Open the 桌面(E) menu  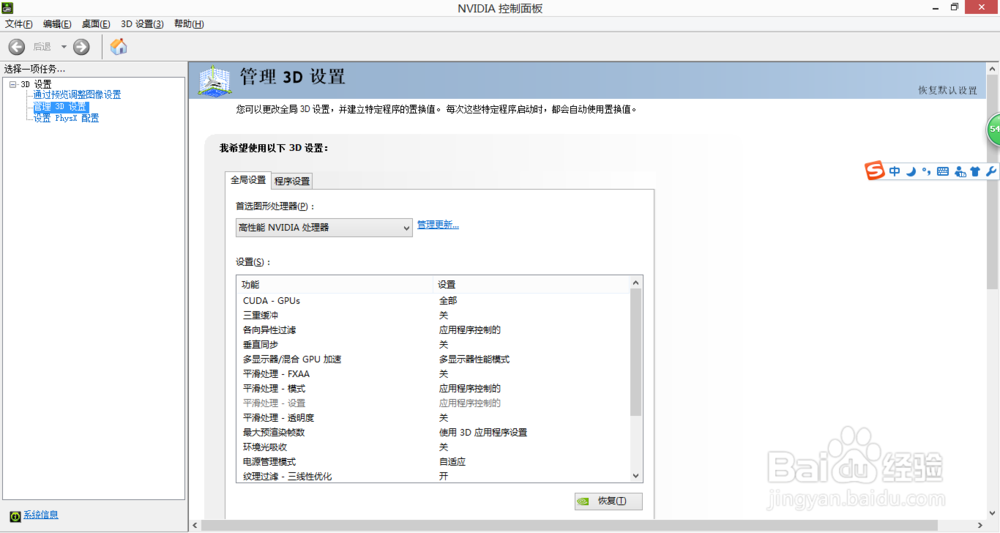(x=96, y=24)
